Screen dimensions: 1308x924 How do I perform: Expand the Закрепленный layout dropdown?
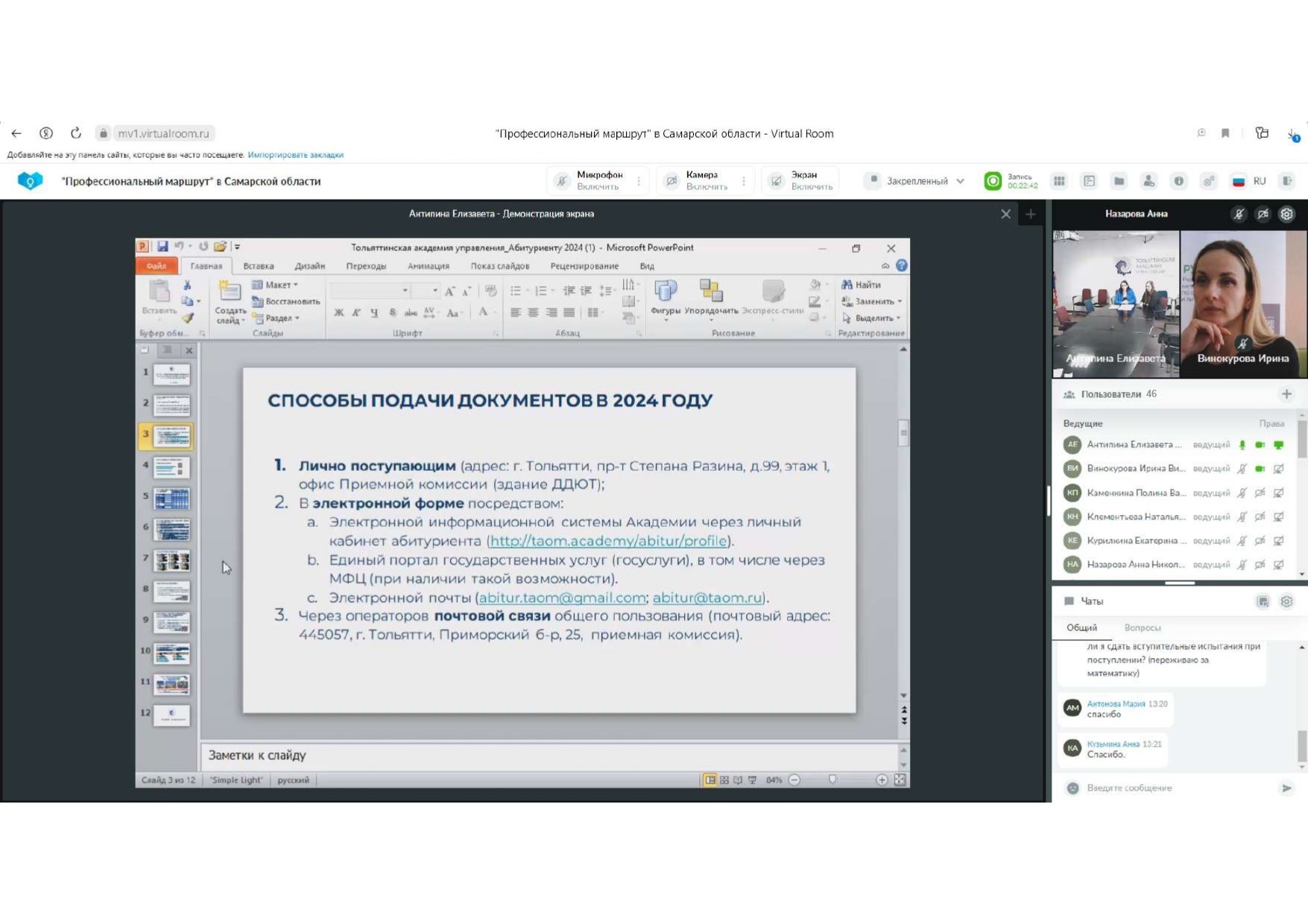[x=916, y=181]
